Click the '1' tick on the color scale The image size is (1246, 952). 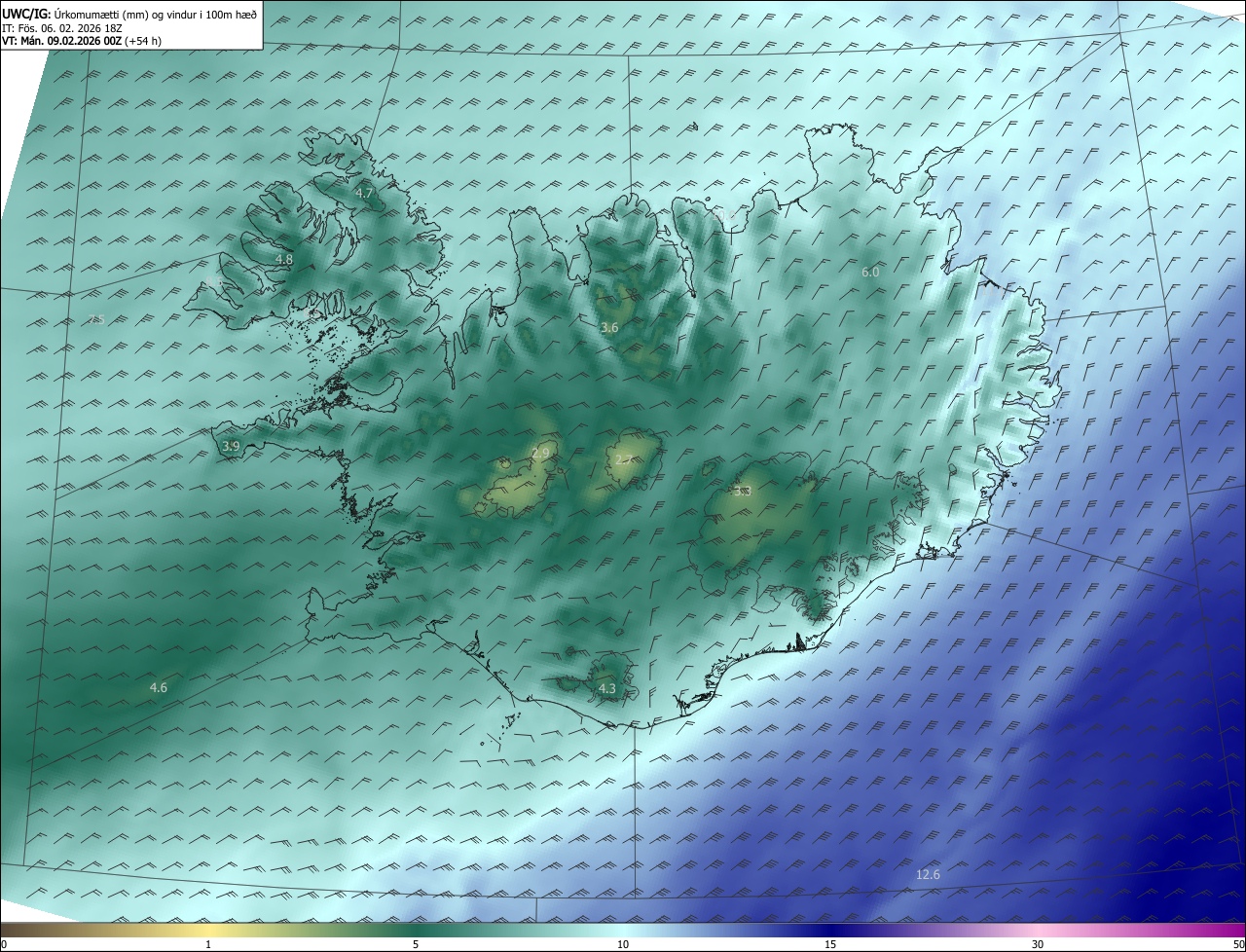click(209, 944)
